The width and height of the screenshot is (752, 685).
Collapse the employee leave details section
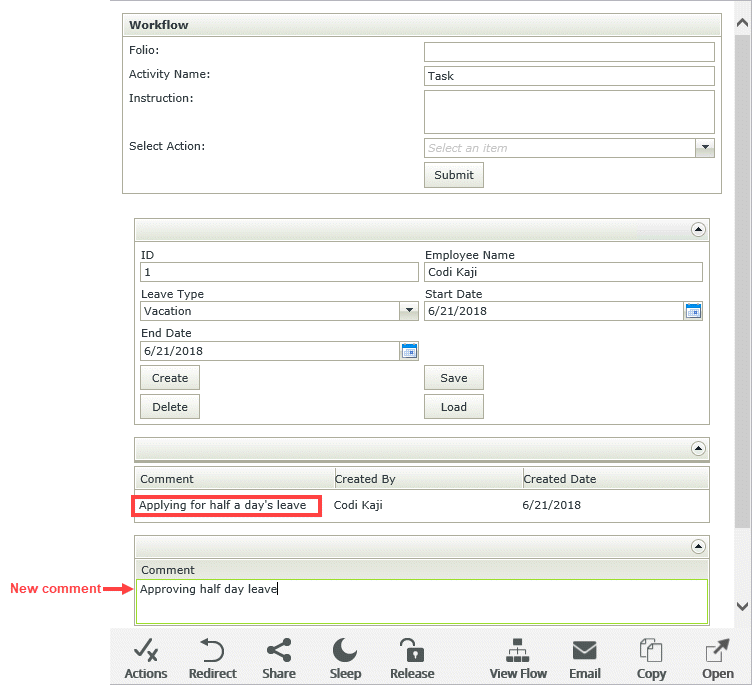tap(698, 230)
